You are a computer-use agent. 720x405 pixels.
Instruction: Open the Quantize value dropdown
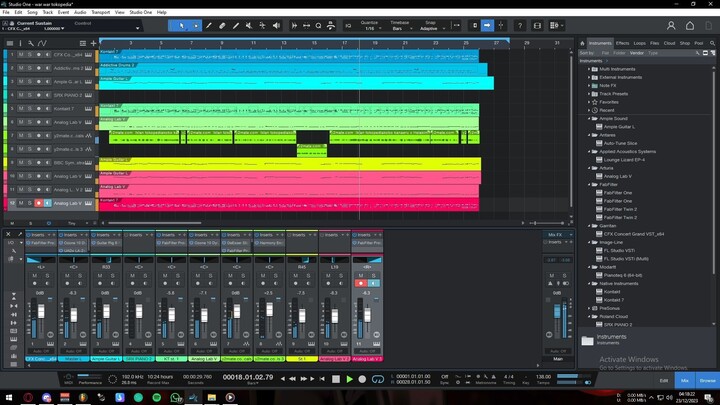[371, 28]
